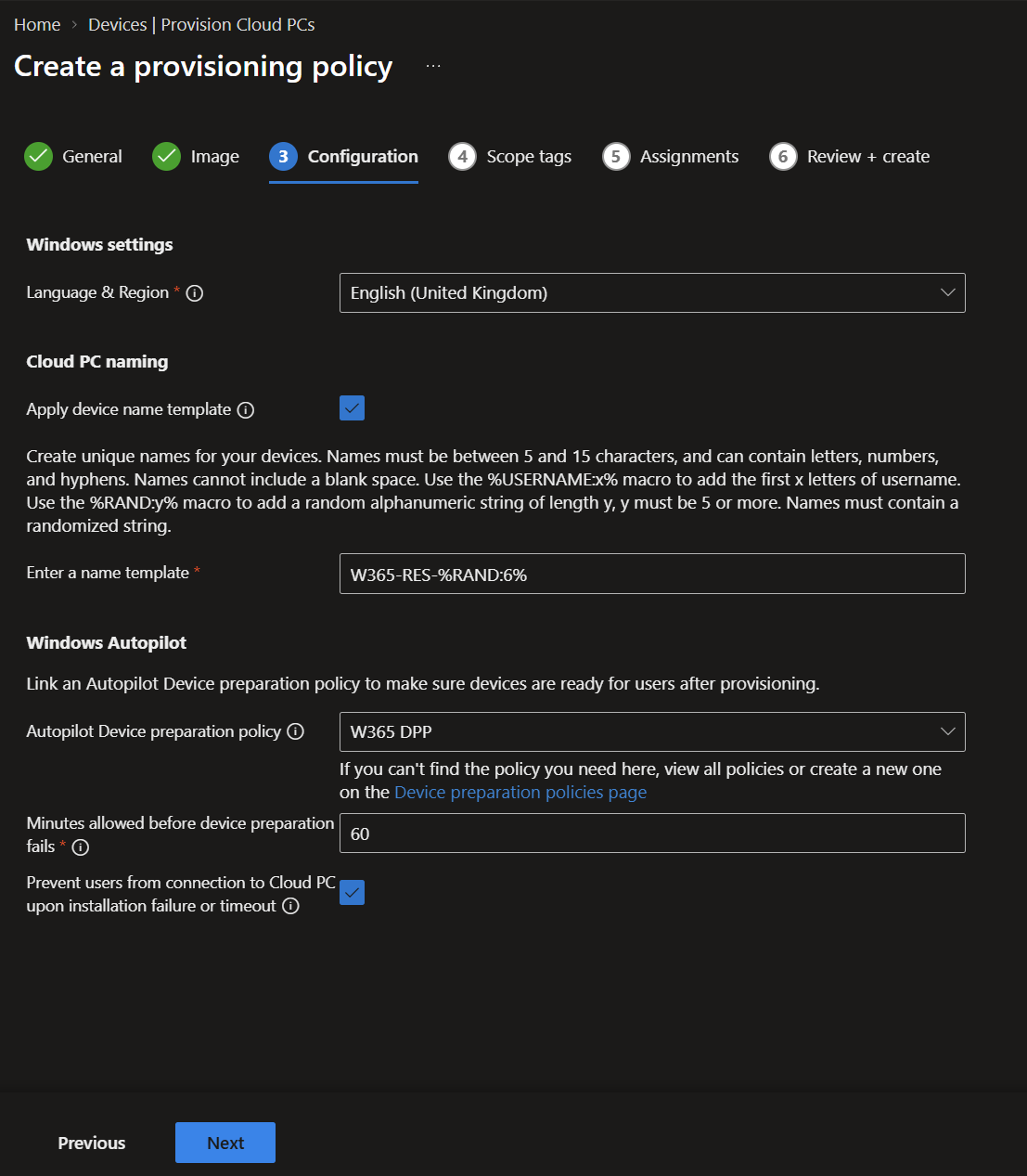This screenshot has width=1027, height=1176.
Task: Click the ellipsis more options icon
Action: pos(433,66)
